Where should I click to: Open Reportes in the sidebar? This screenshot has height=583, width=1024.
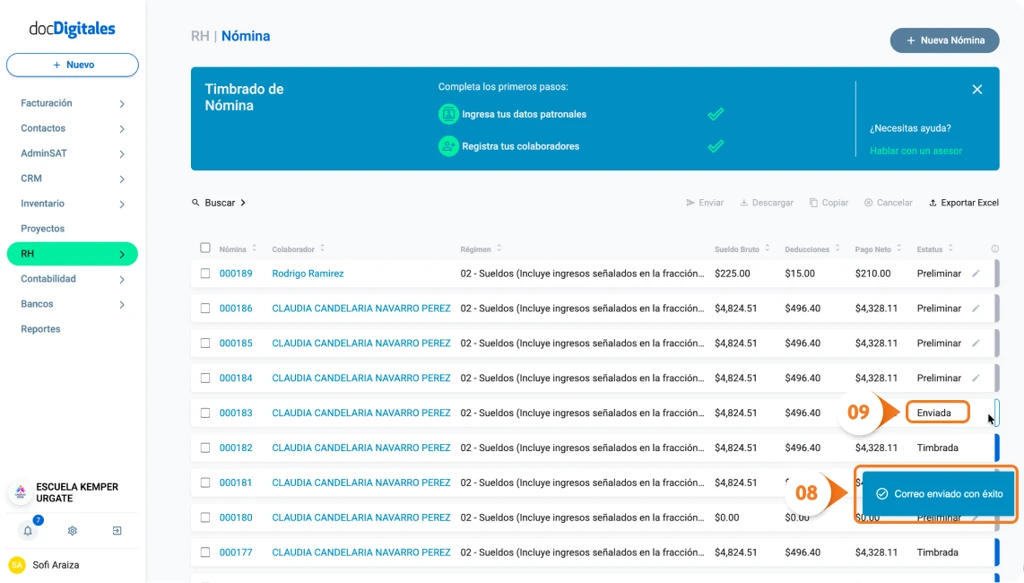click(x=40, y=329)
